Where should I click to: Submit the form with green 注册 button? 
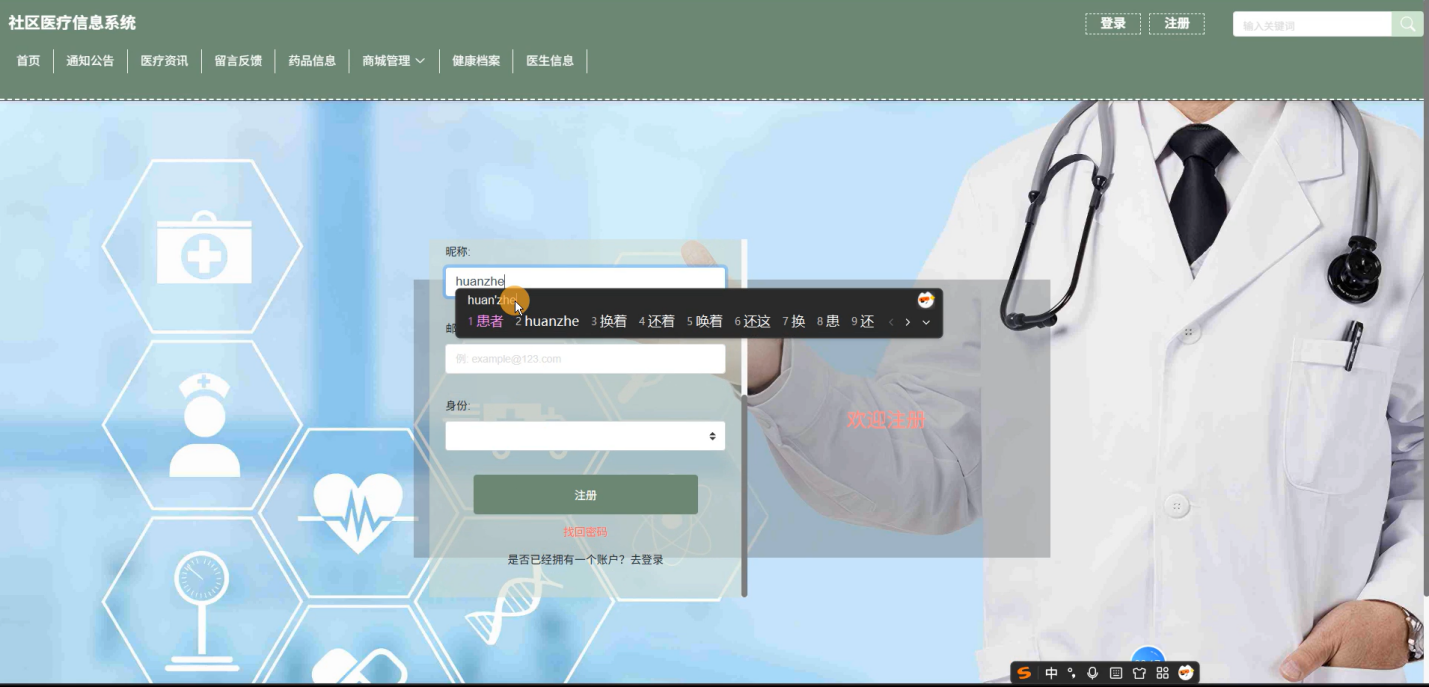coord(585,495)
